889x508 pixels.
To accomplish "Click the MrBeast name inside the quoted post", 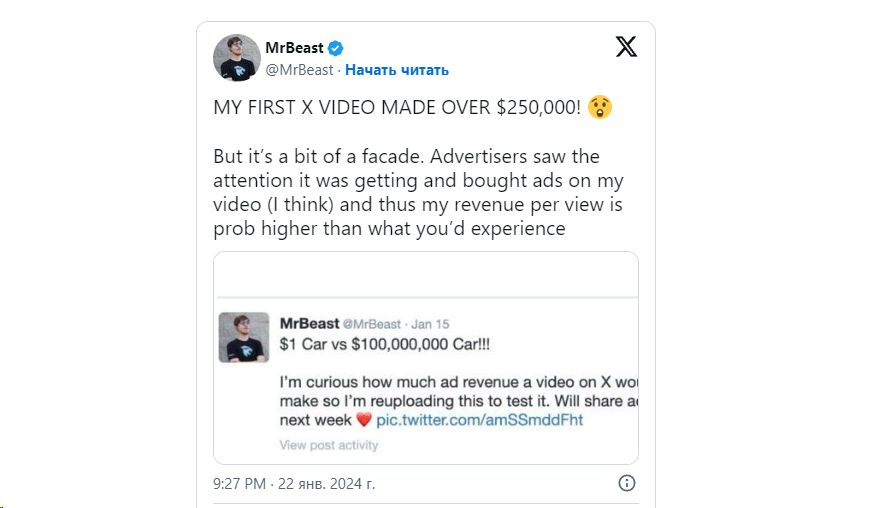I will (x=308, y=324).
